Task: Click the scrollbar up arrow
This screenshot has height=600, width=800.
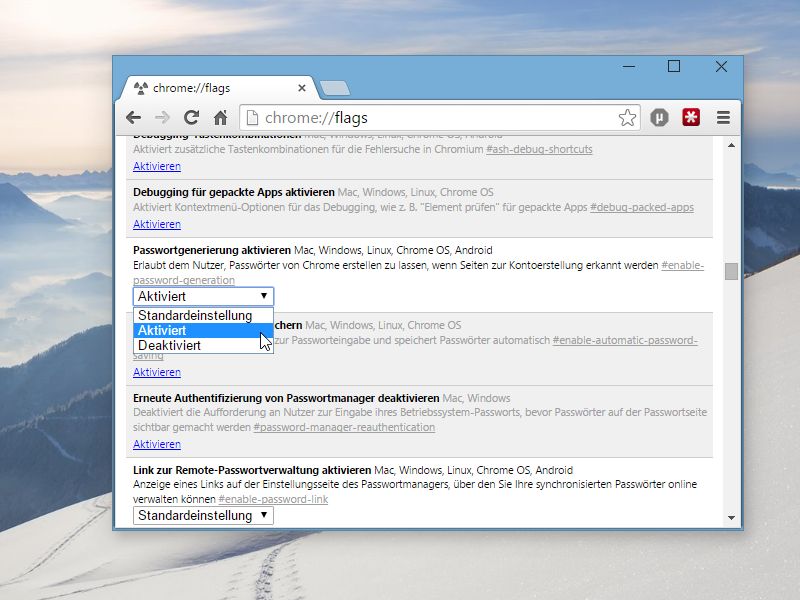Action: 731,145
